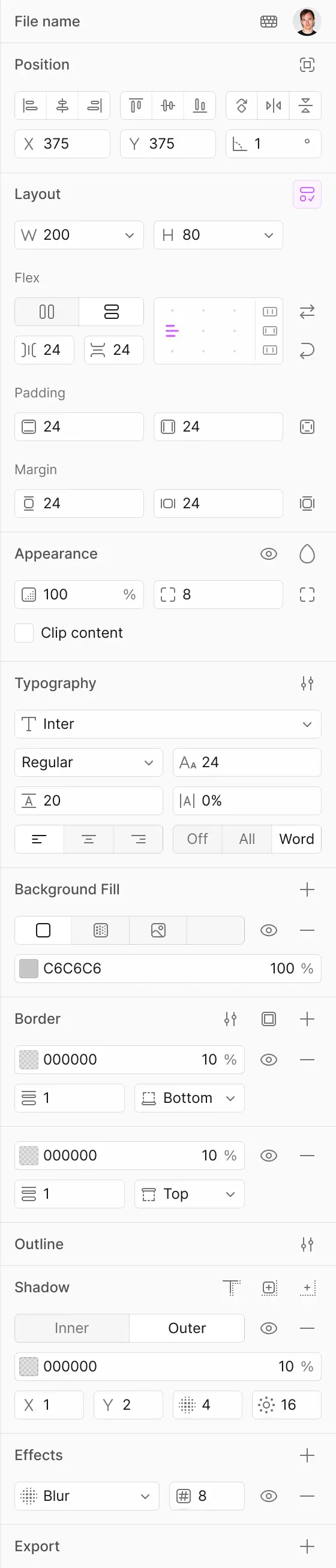
Task: Hide the Blur effect via eye icon
Action: pos(269,1495)
